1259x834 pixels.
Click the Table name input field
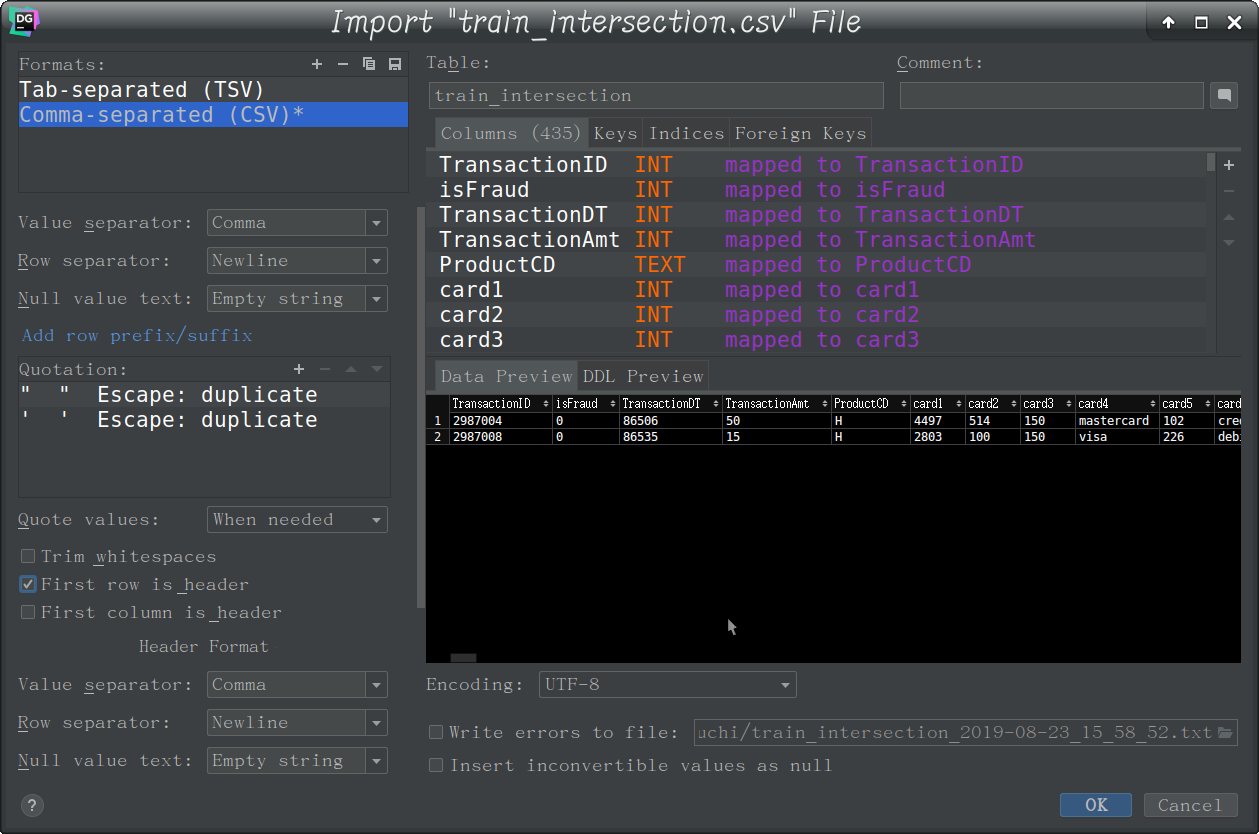[x=657, y=96]
